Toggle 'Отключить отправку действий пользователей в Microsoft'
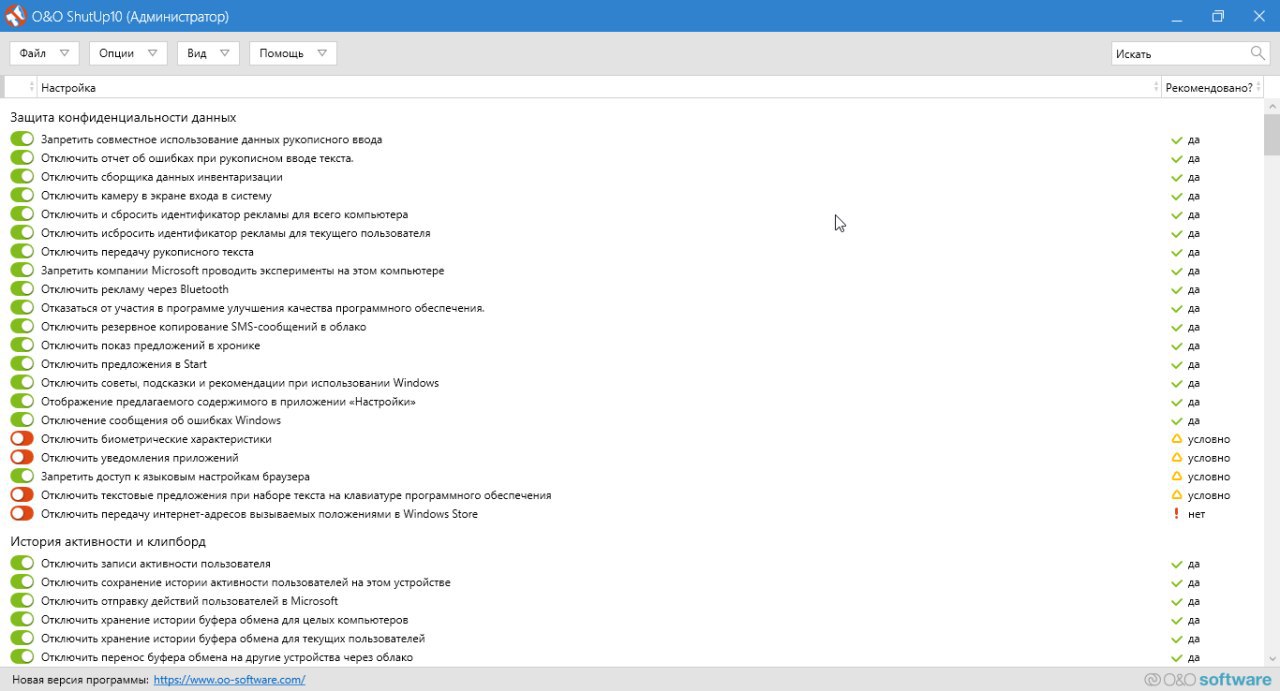Viewport: 1280px width, 691px height. click(x=22, y=601)
